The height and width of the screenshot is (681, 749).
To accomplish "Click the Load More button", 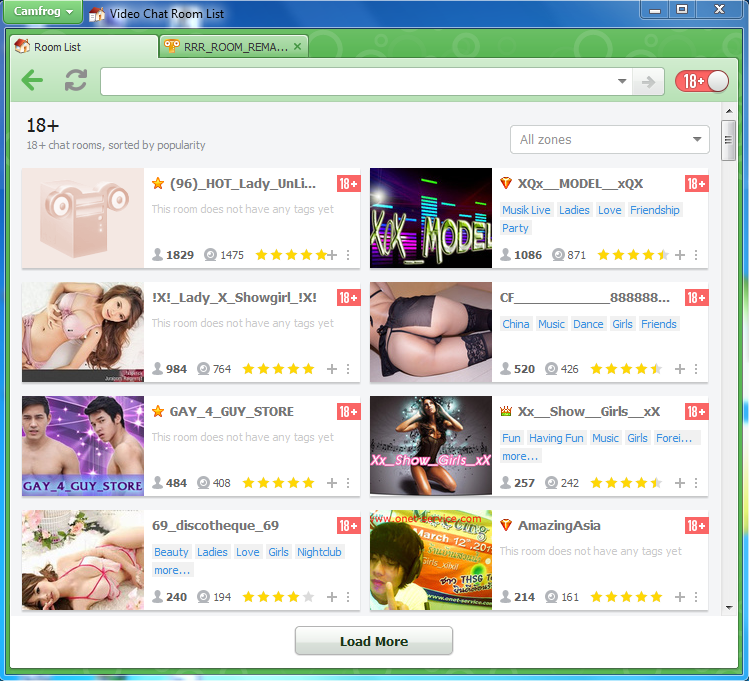I will point(374,641).
